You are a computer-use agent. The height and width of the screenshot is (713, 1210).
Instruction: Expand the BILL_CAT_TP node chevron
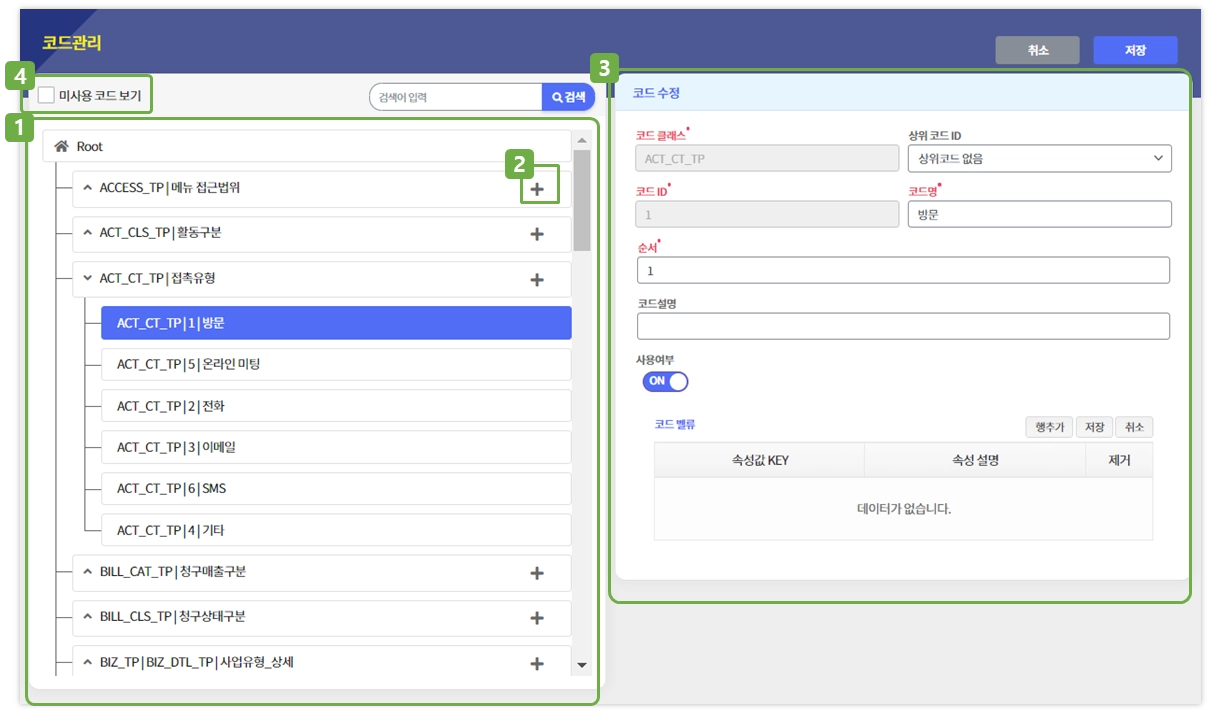87,572
